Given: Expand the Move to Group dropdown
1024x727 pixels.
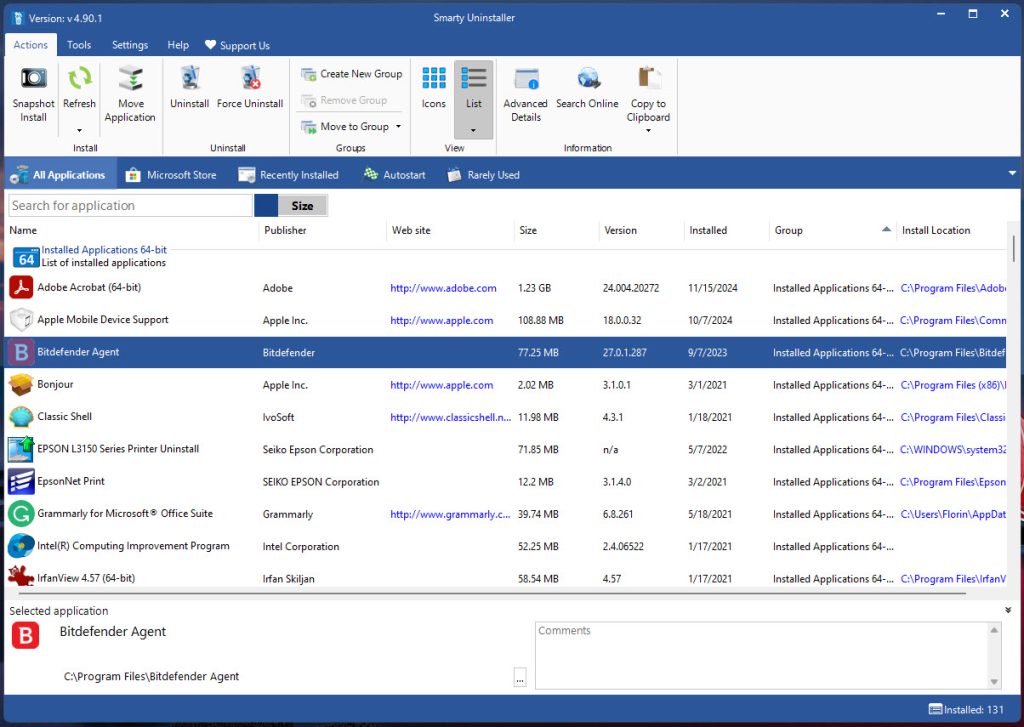Looking at the screenshot, I should coord(398,126).
